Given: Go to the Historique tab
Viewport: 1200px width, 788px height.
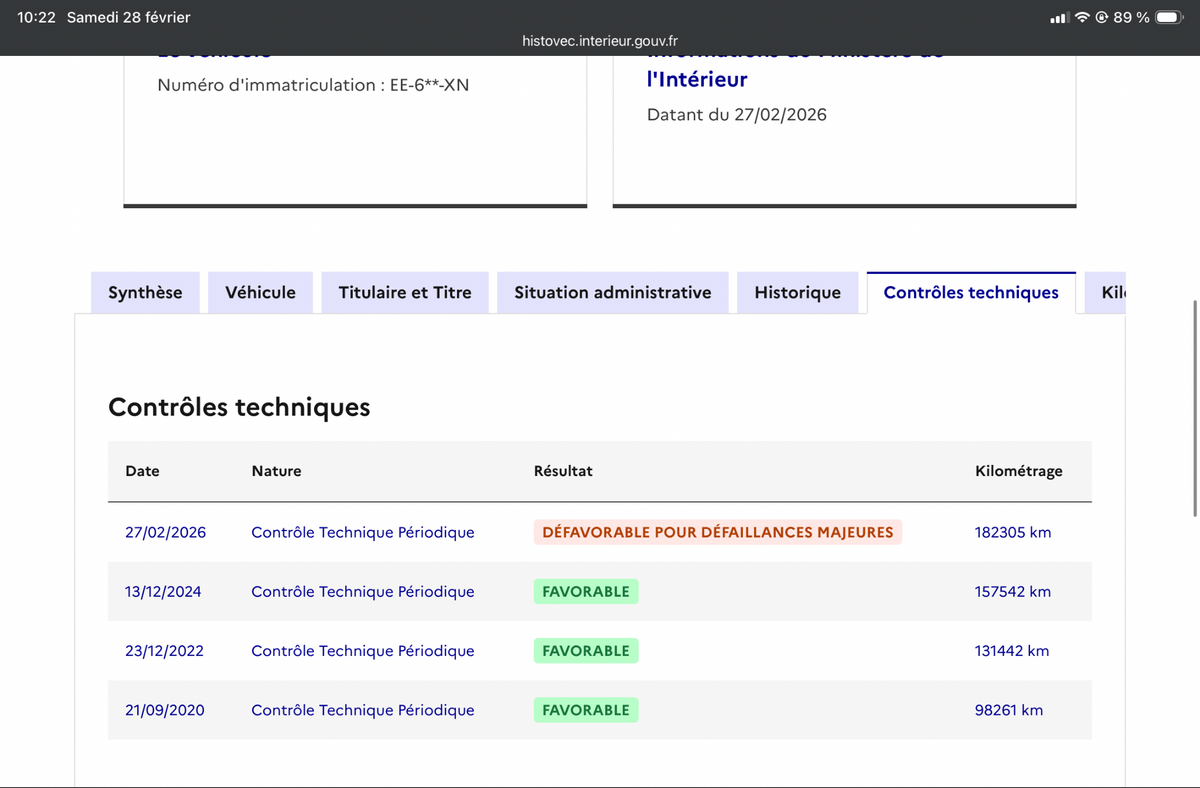Looking at the screenshot, I should [x=798, y=292].
